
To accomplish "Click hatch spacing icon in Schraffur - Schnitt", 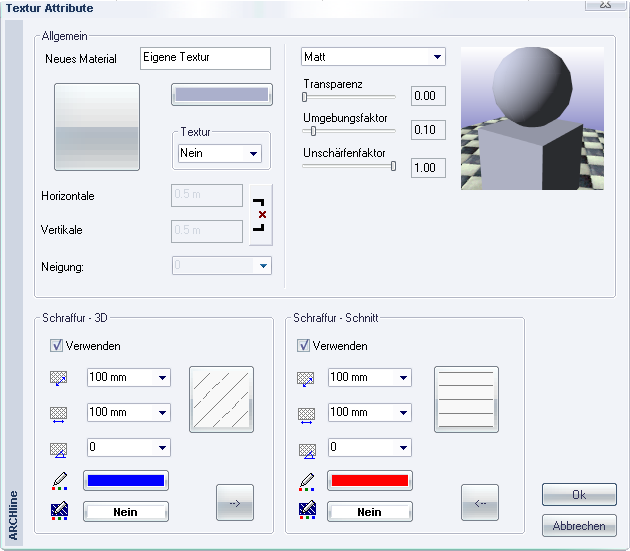I will [x=306, y=415].
